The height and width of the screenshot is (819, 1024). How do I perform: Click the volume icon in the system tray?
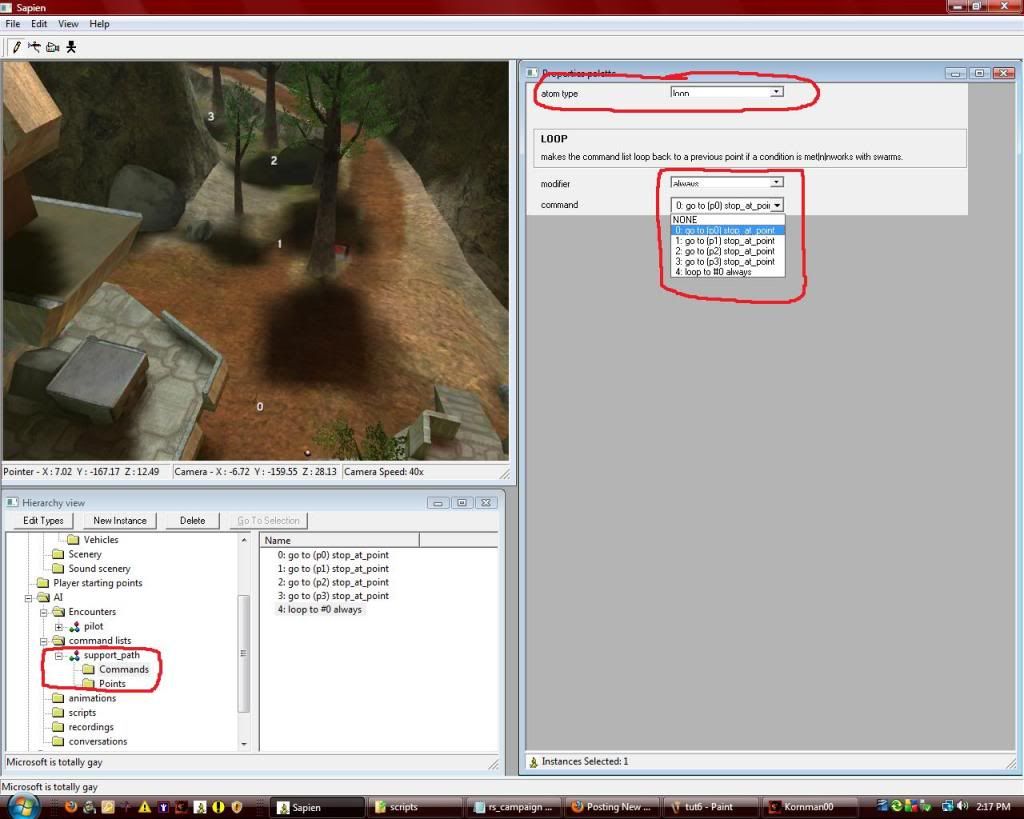(x=962, y=807)
